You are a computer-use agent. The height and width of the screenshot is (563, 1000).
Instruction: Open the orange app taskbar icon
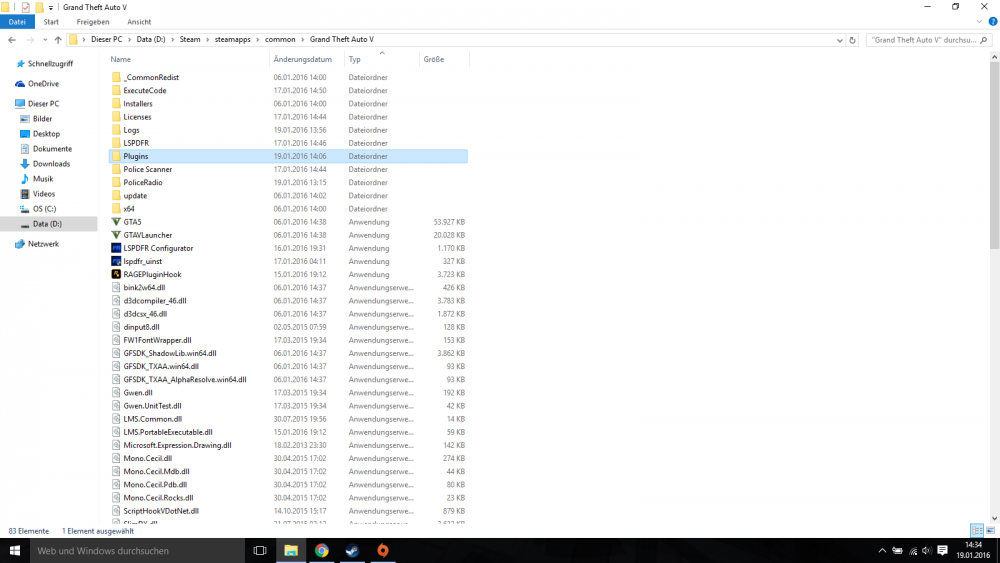tap(383, 550)
